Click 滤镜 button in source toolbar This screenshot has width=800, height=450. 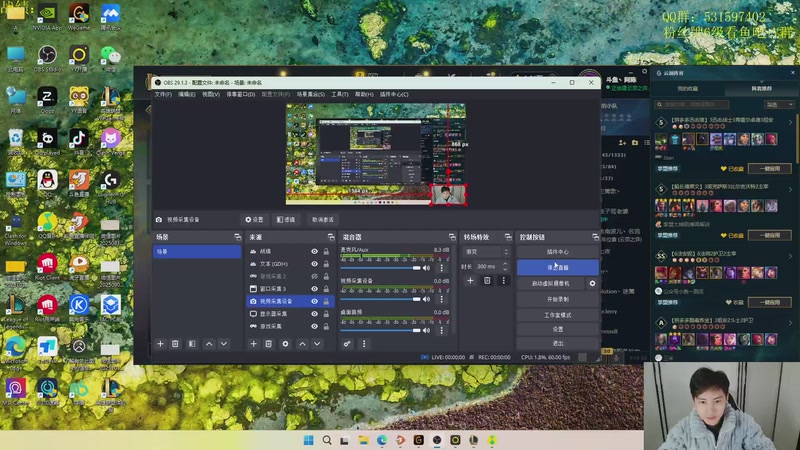[286, 219]
